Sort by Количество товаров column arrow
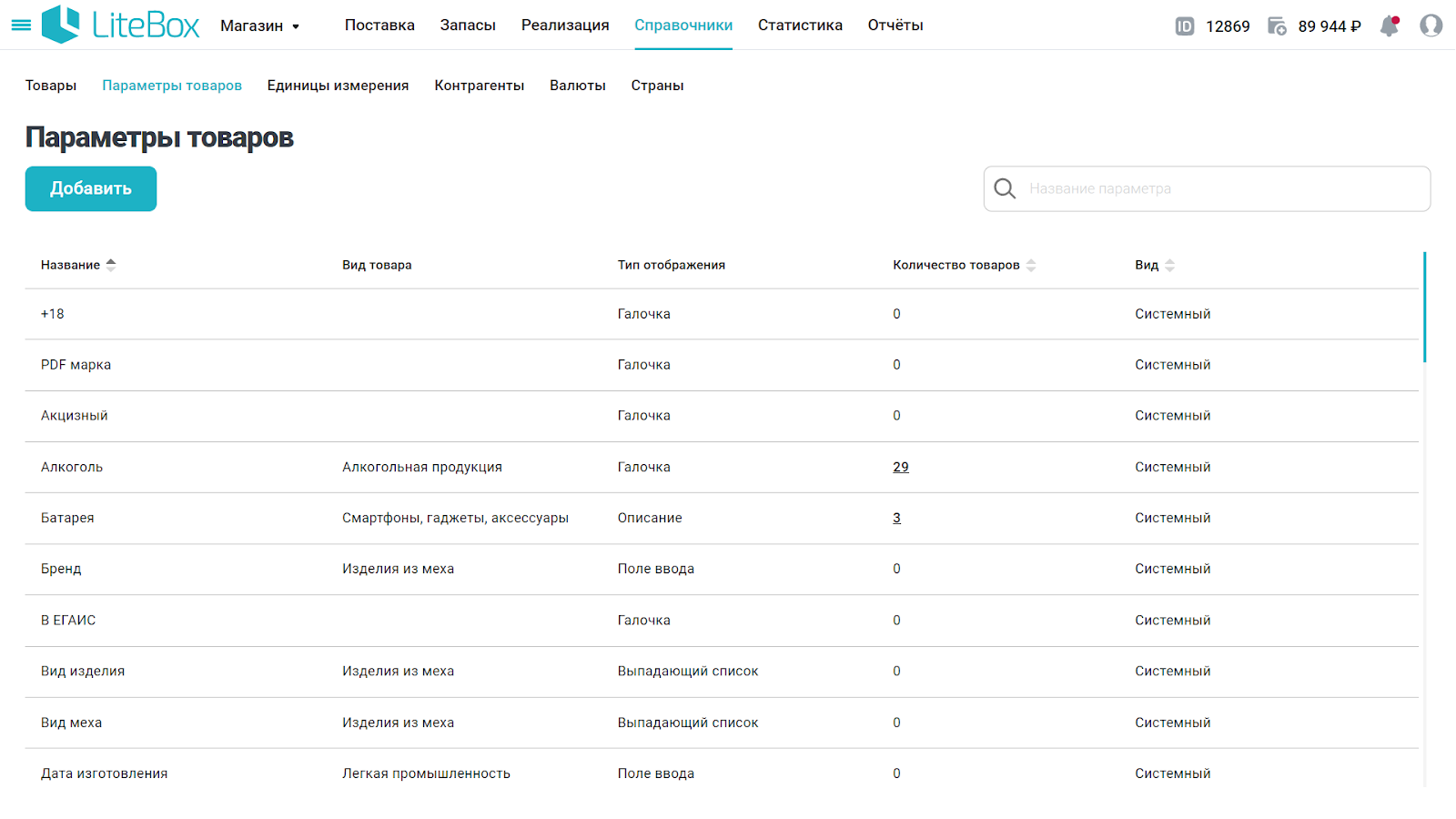Viewport: 1456px width, 819px height. tap(1031, 266)
